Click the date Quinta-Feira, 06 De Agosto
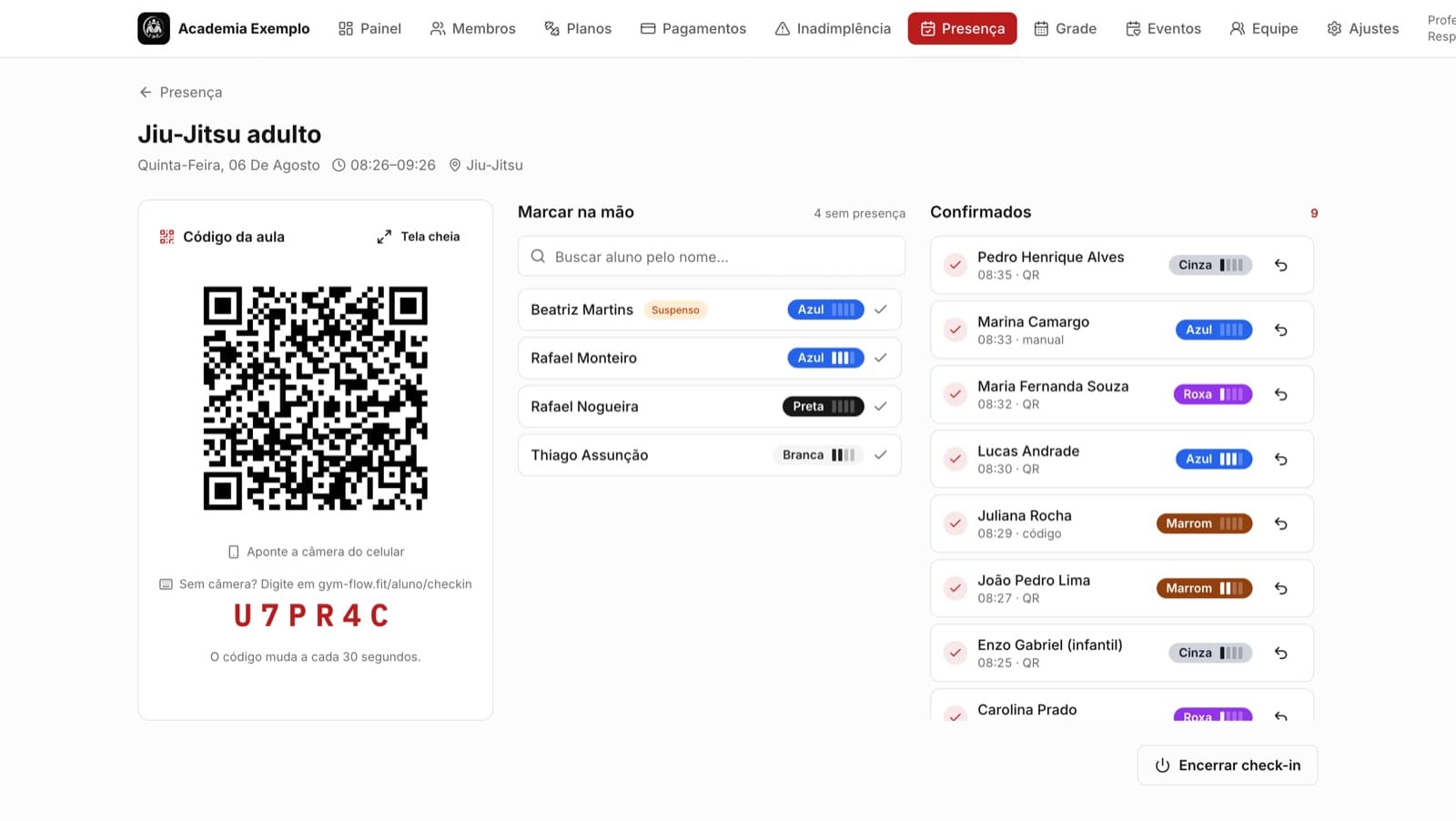The height and width of the screenshot is (821, 1456). click(228, 166)
